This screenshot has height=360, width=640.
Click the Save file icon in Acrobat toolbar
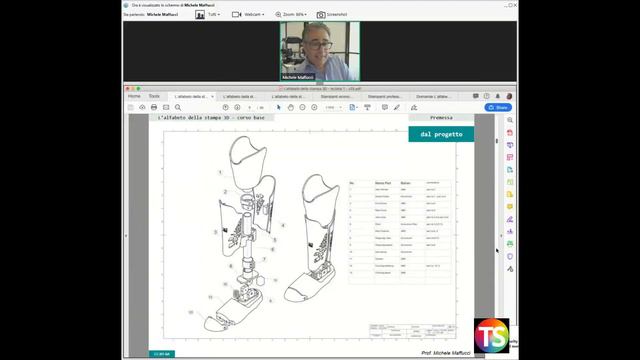(x=131, y=107)
